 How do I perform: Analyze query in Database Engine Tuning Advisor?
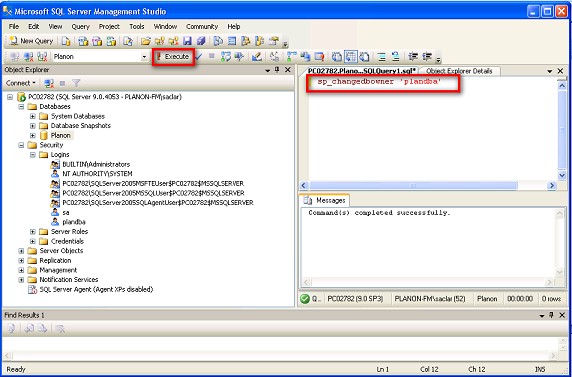(239, 57)
